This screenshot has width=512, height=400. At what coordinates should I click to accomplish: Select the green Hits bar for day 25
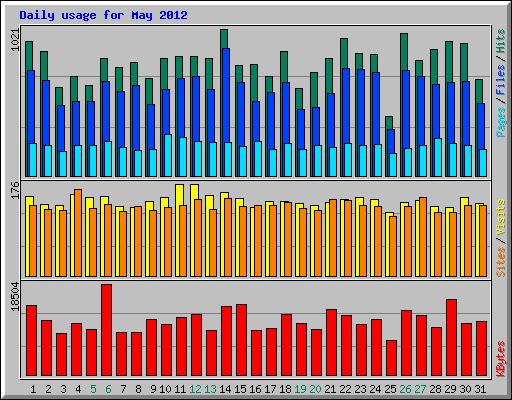click(389, 123)
